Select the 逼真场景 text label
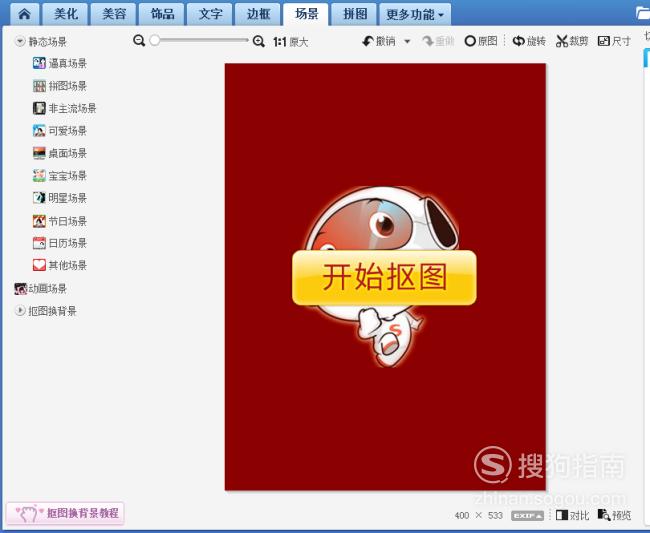The width and height of the screenshot is (650, 533). [68, 63]
